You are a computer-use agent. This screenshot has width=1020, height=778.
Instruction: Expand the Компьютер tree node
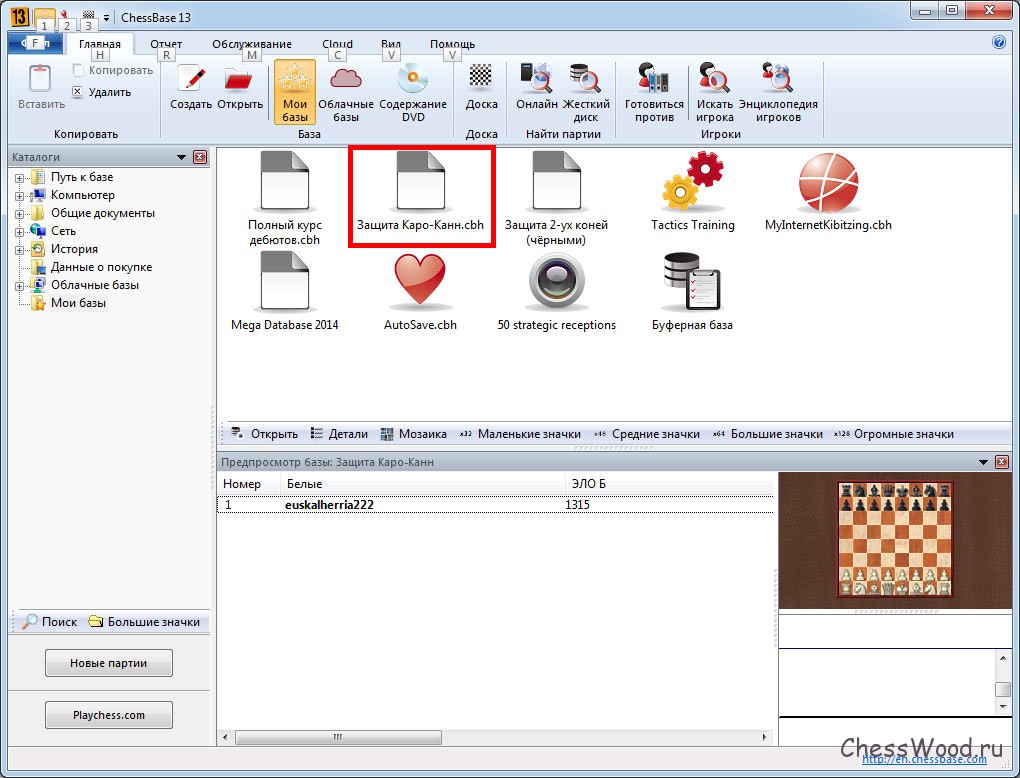click(19, 196)
